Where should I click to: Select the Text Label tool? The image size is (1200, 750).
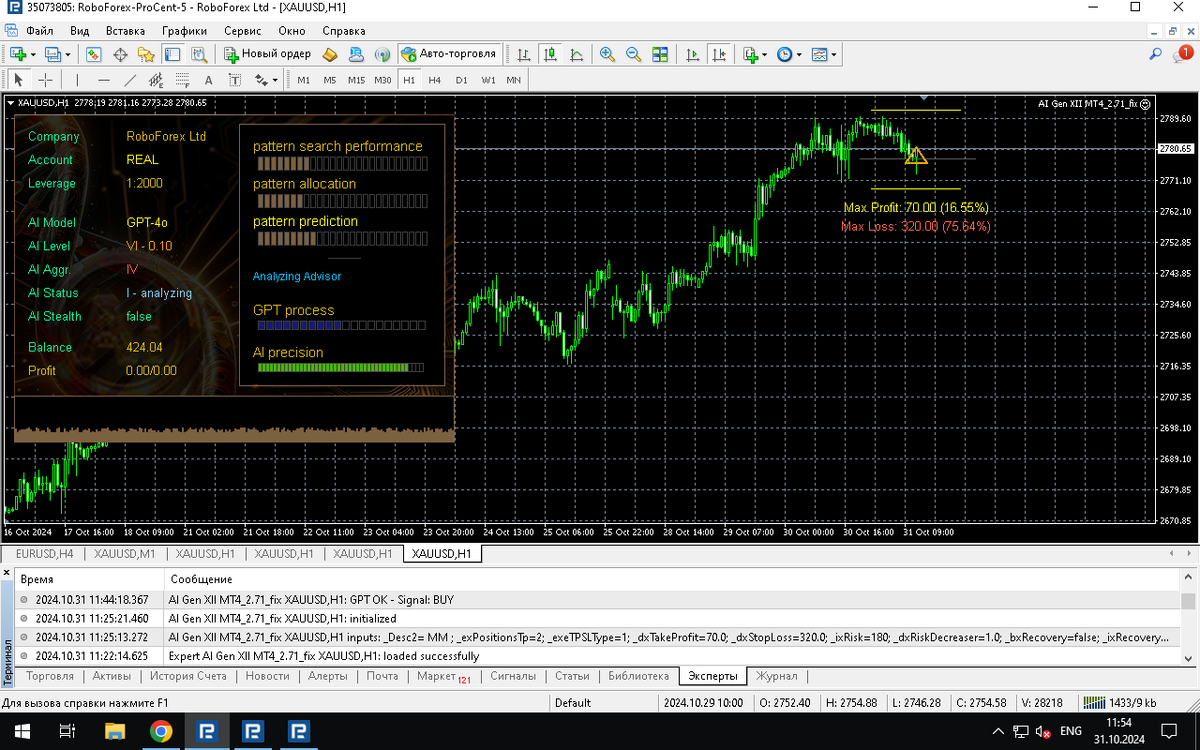coord(234,80)
